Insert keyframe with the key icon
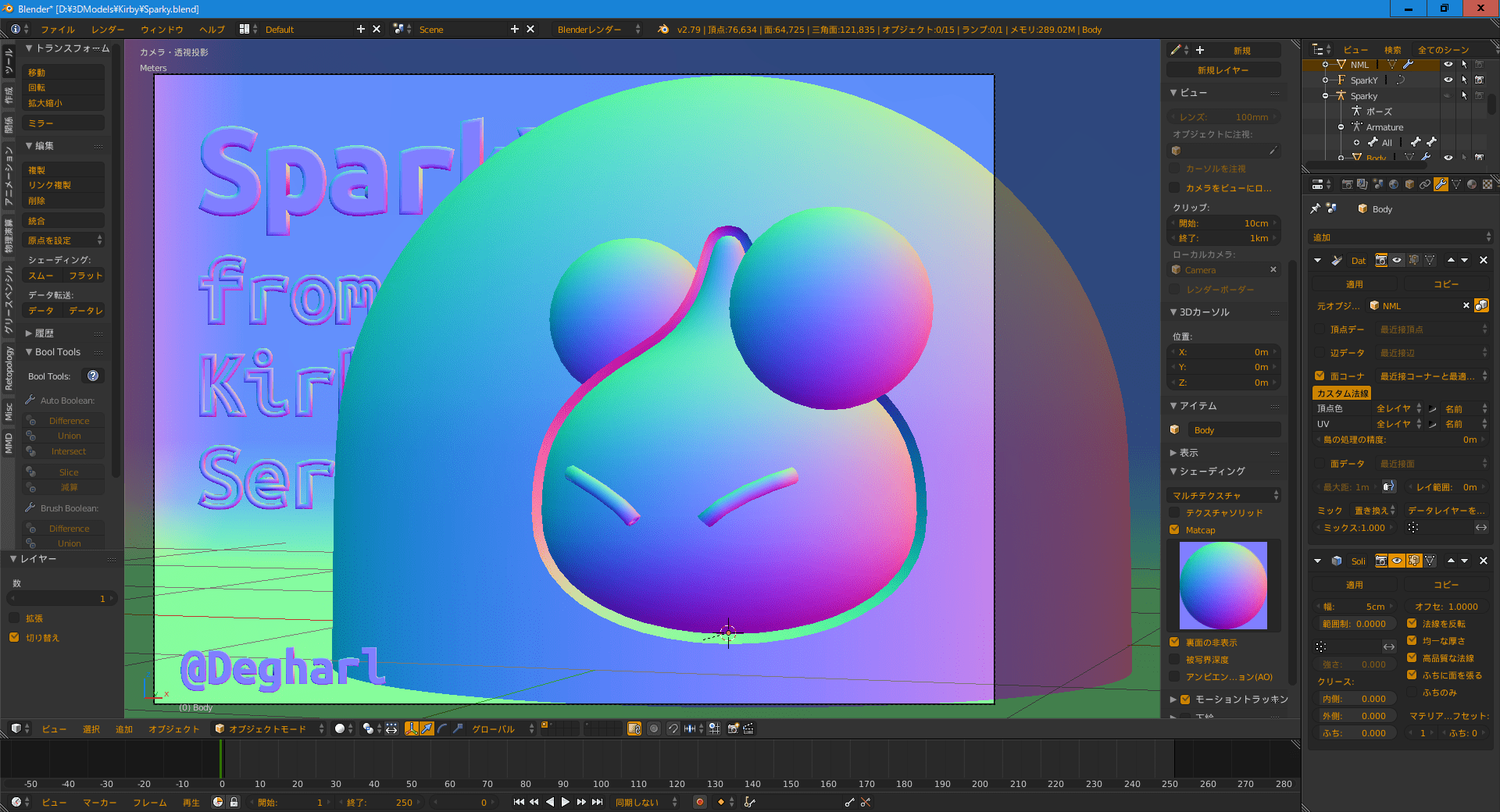This screenshot has height=812, width=1500. (x=849, y=802)
